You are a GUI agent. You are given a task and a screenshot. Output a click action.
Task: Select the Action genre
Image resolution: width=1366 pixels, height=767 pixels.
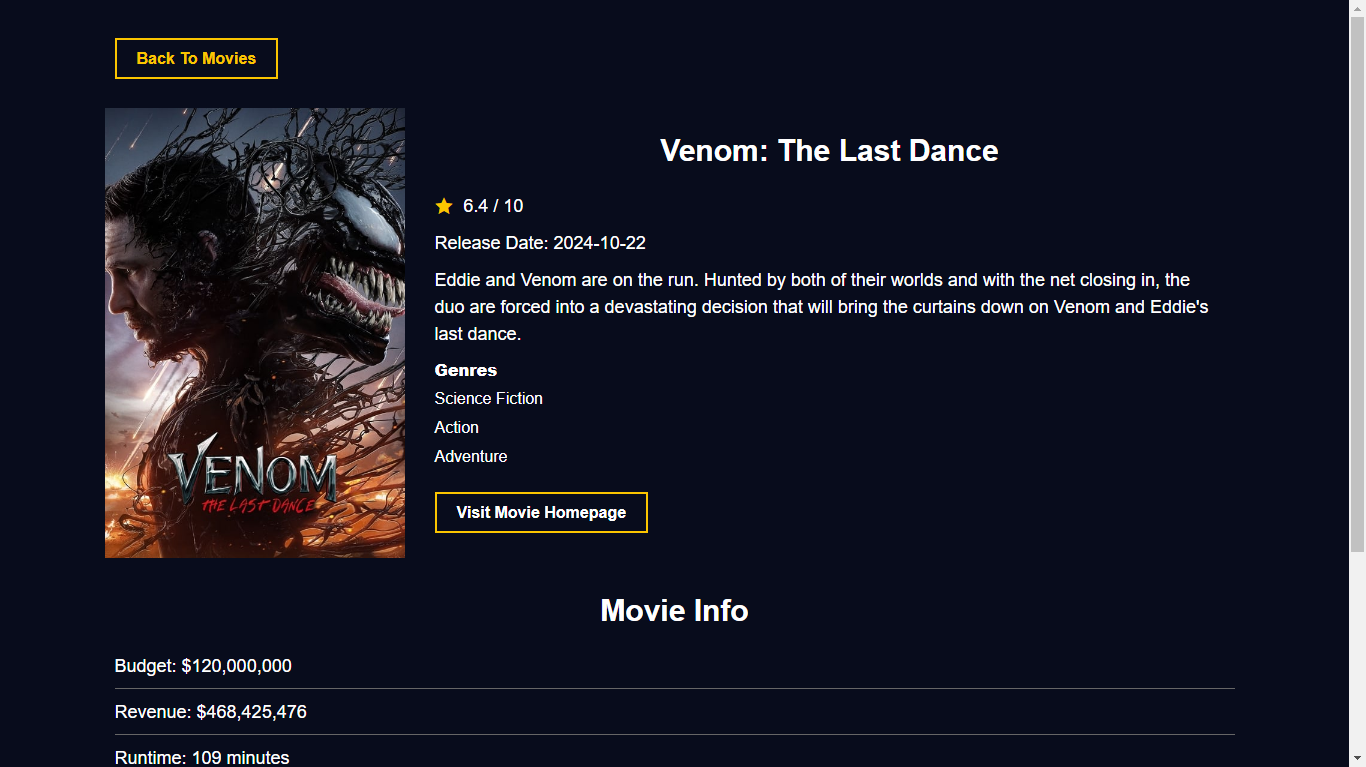coord(457,427)
